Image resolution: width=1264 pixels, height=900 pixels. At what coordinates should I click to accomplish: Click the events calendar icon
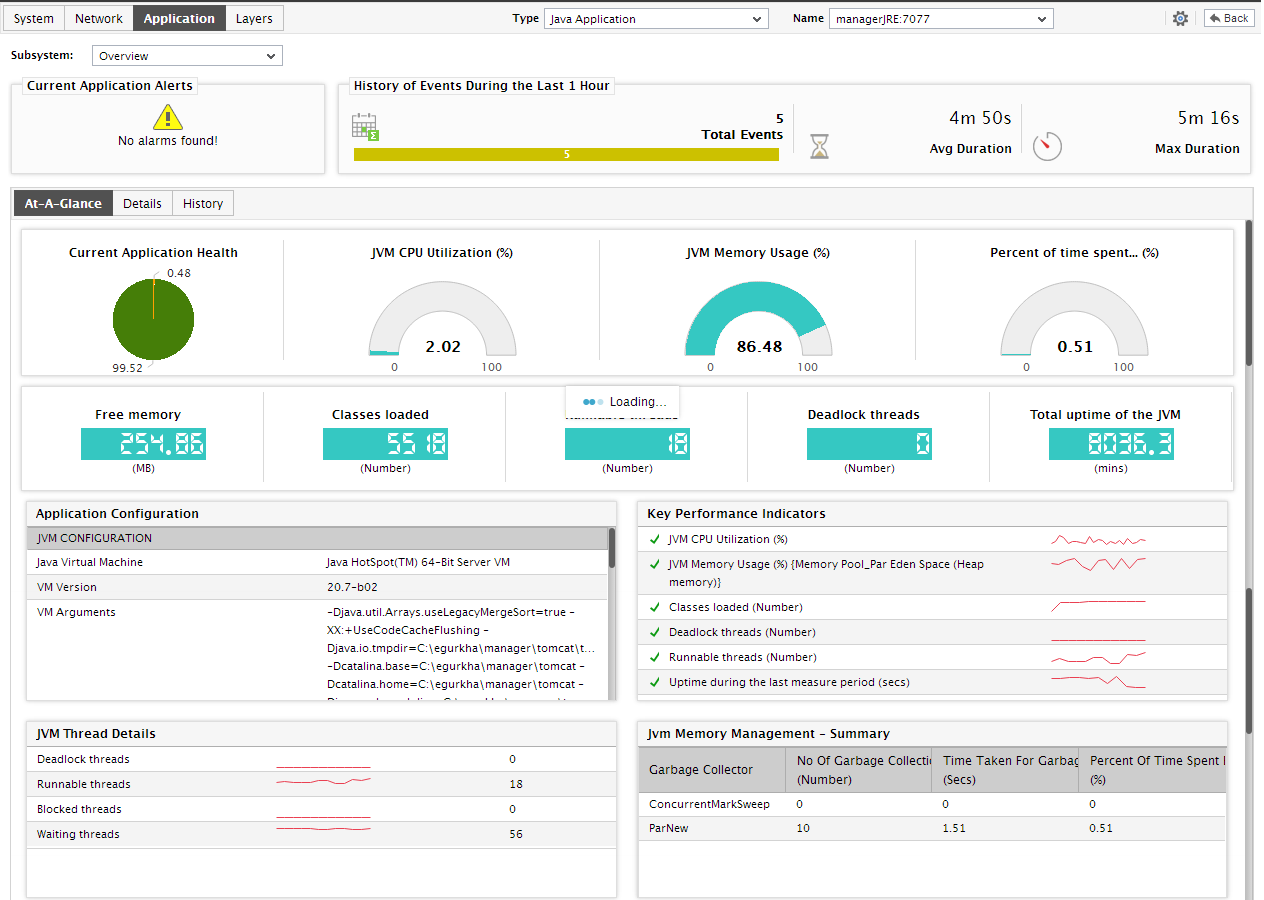(x=365, y=127)
